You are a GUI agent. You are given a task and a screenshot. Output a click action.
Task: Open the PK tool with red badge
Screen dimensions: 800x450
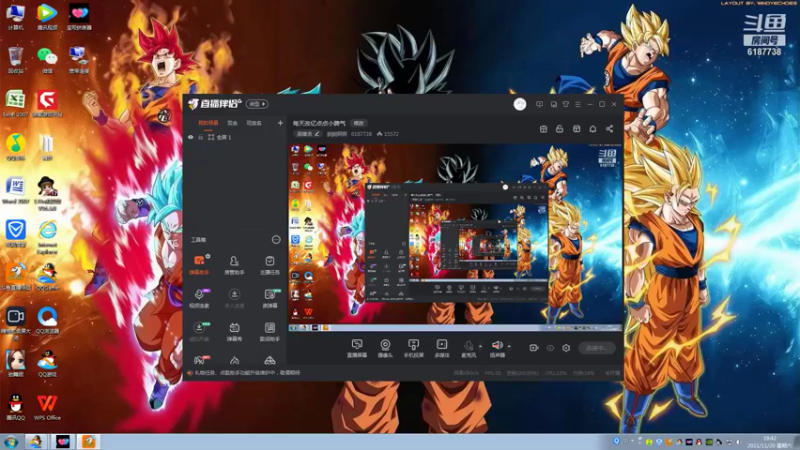point(199,360)
